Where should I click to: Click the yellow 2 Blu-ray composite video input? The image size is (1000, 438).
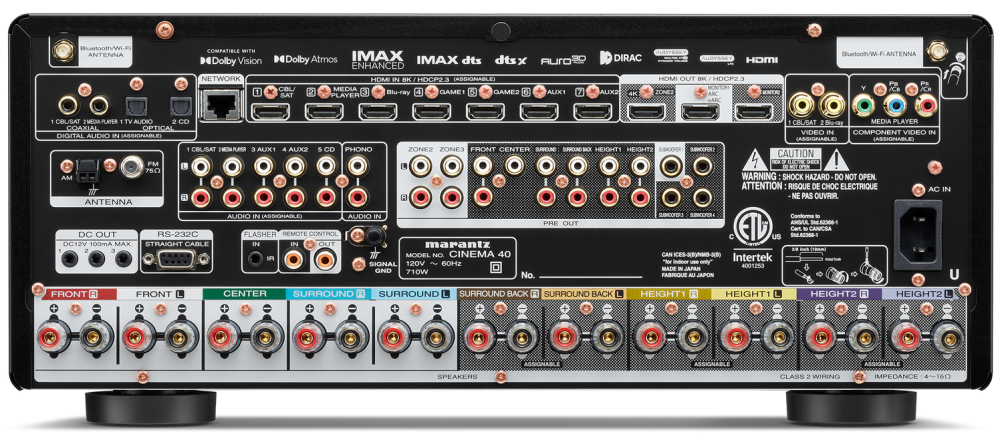point(832,105)
